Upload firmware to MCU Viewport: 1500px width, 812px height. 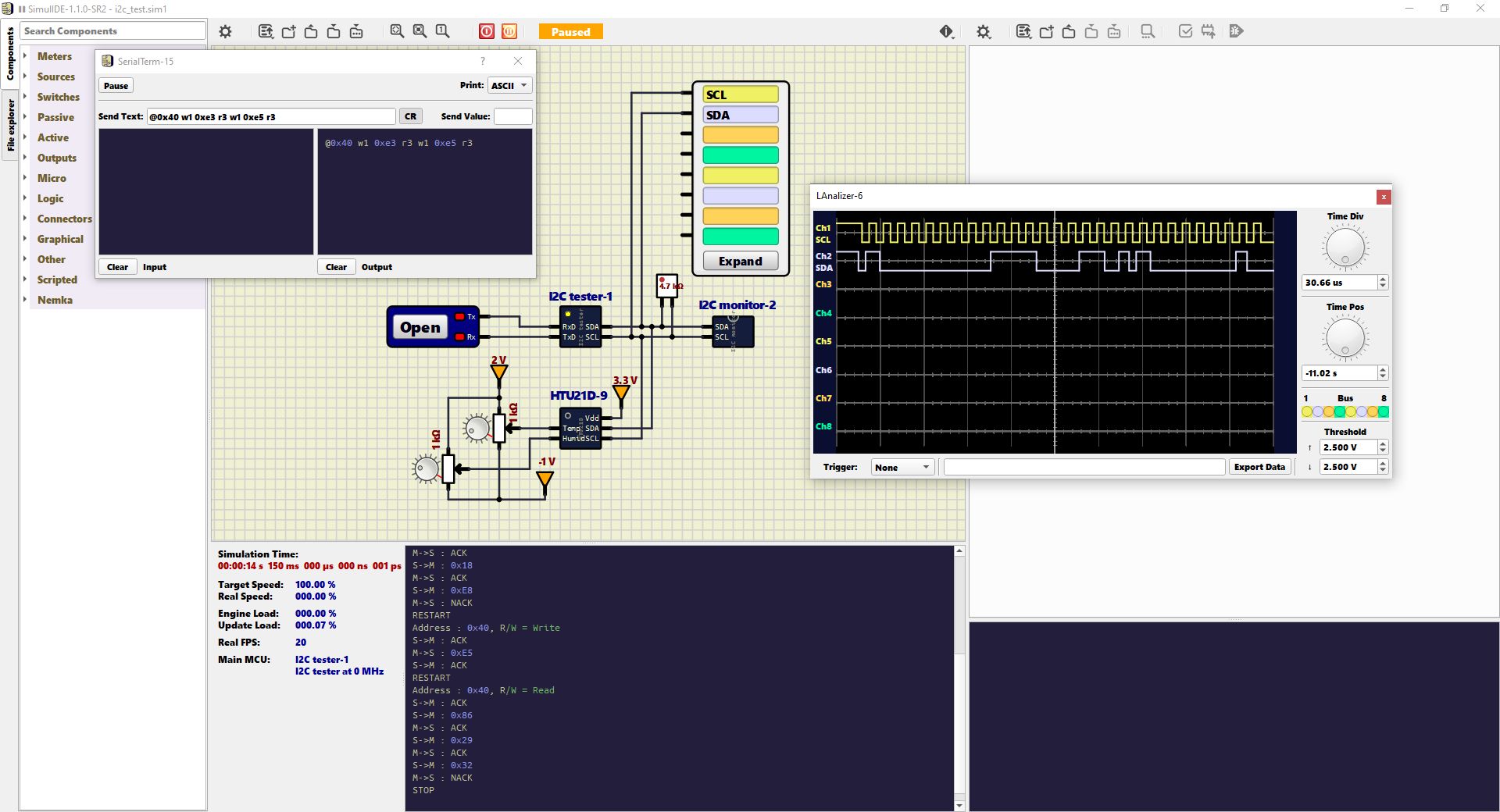point(1208,31)
